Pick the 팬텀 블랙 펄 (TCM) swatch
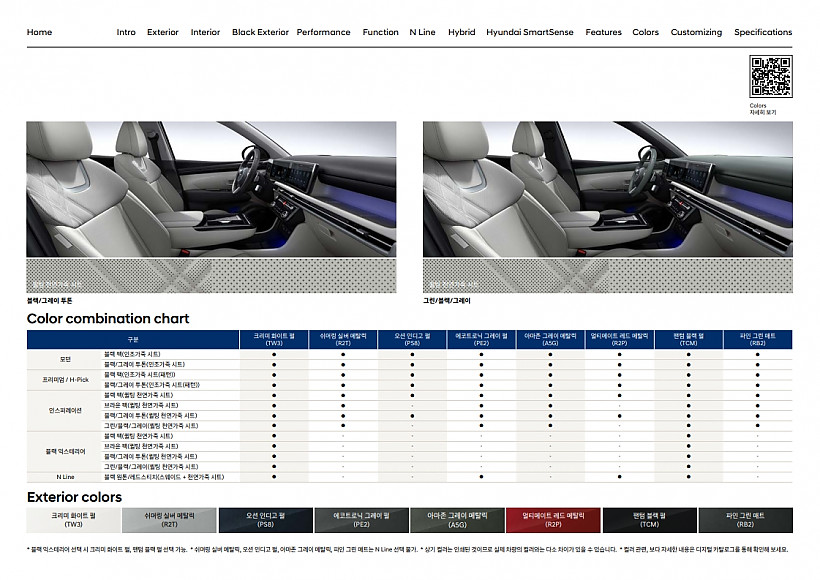 click(x=650, y=520)
